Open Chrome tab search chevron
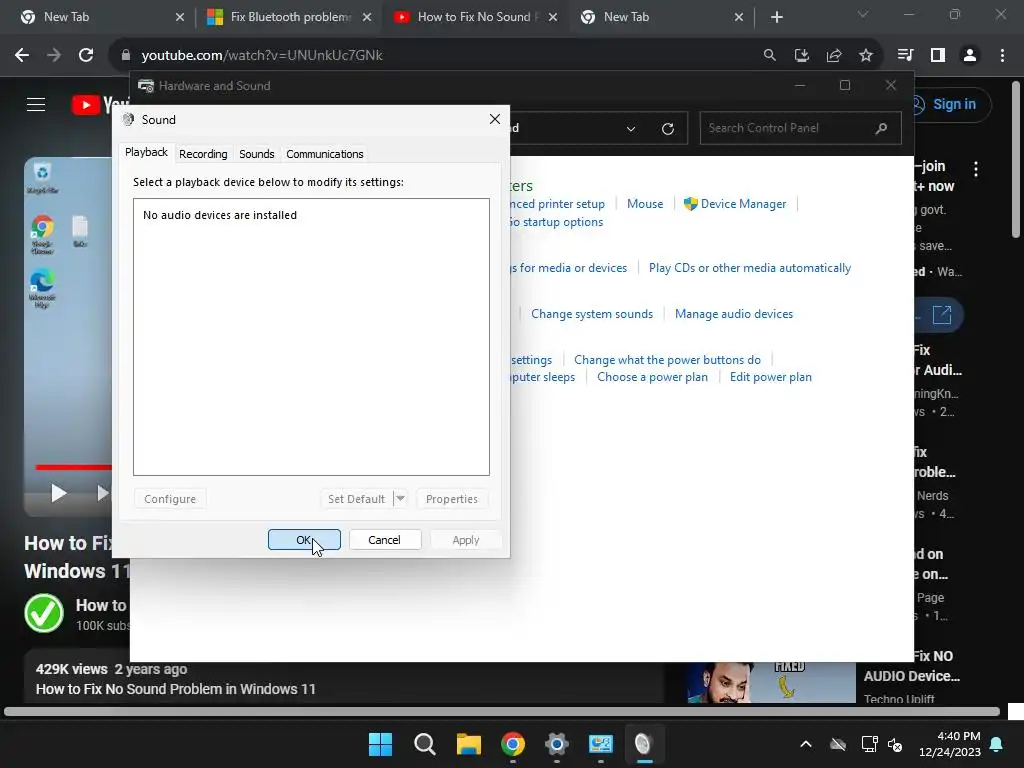 tap(863, 14)
